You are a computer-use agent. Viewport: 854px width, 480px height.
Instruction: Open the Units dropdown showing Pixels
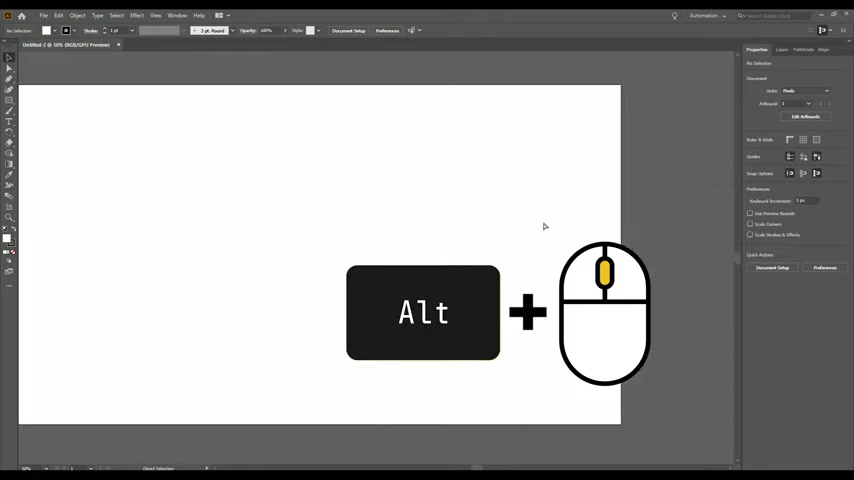pos(806,91)
